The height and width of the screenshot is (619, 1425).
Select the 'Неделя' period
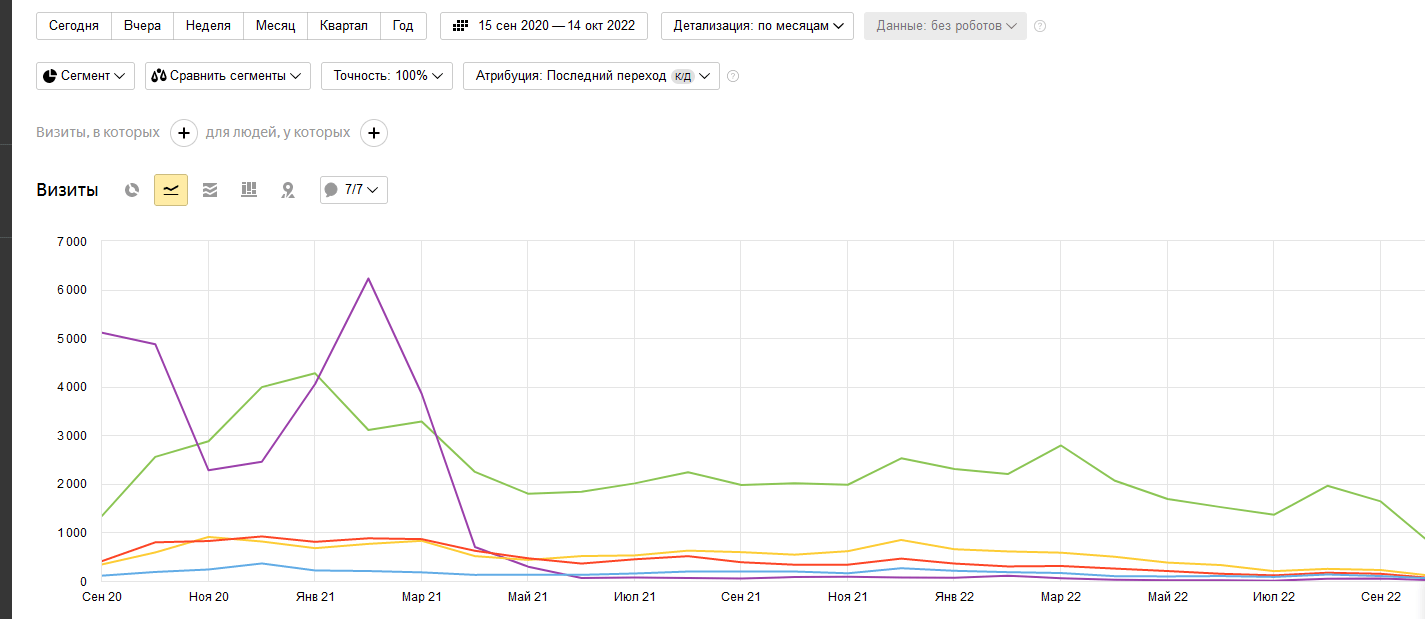[208, 26]
